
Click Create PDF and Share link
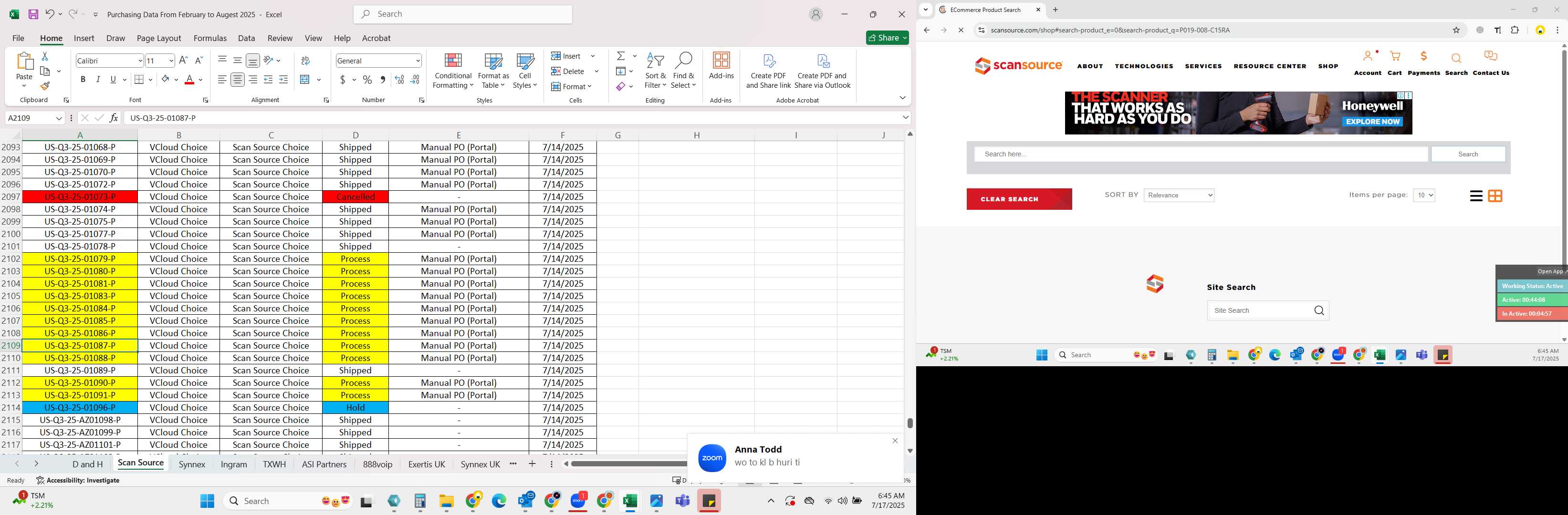click(768, 71)
